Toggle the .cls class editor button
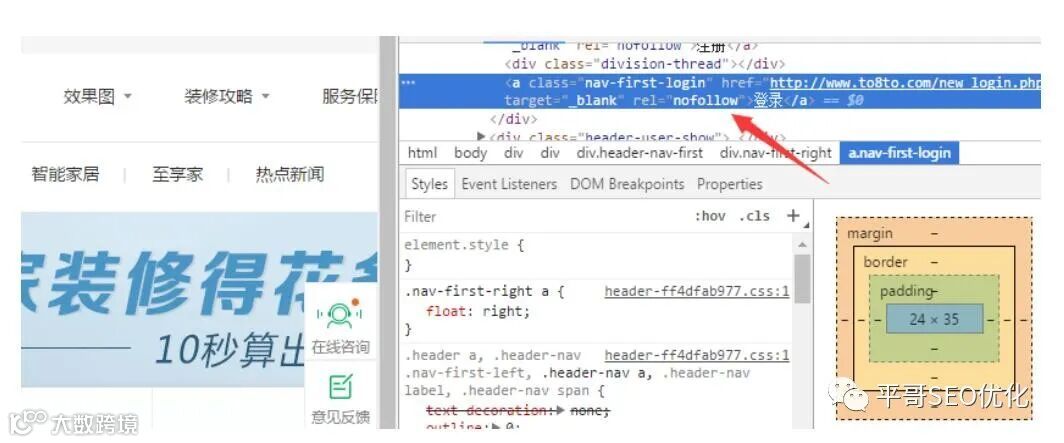 (x=755, y=216)
